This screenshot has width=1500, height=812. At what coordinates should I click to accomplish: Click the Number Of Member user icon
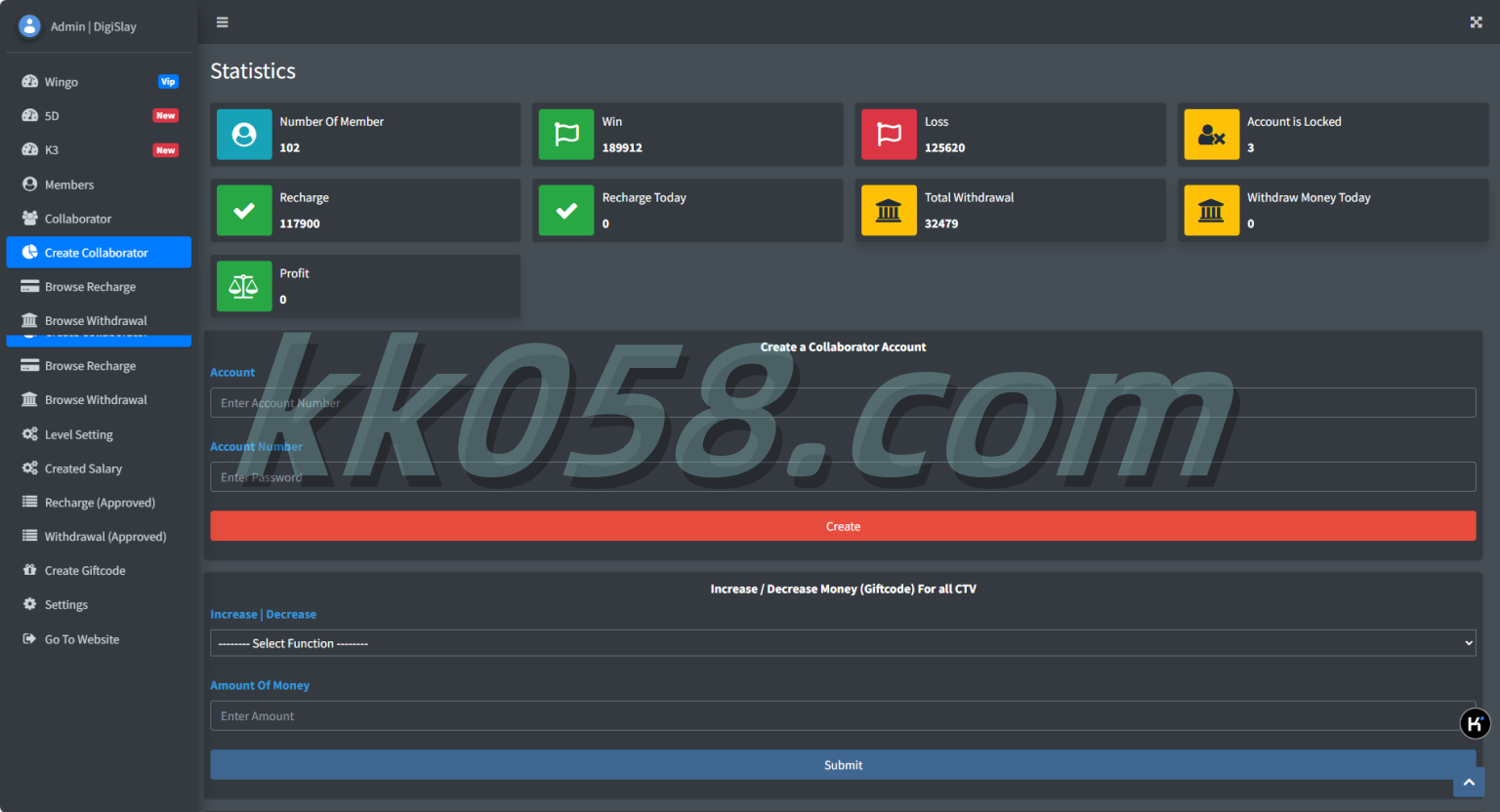click(x=244, y=135)
